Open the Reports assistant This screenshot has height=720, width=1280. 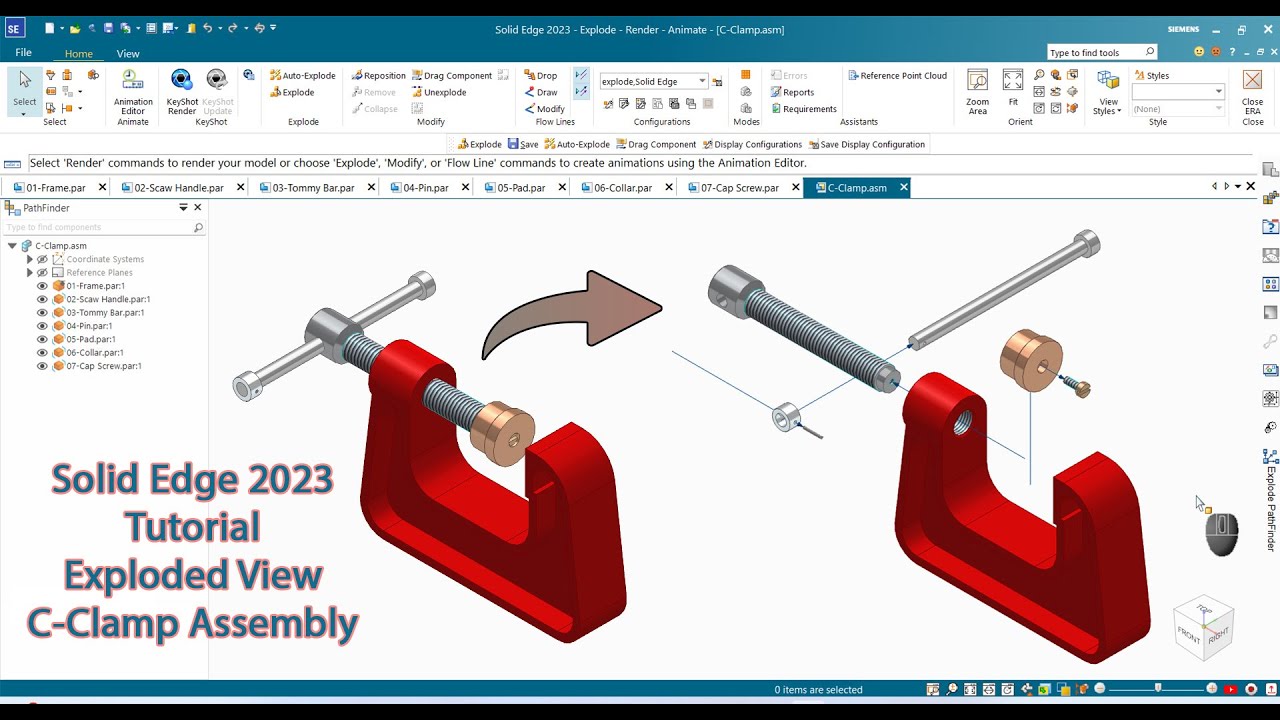click(x=792, y=92)
